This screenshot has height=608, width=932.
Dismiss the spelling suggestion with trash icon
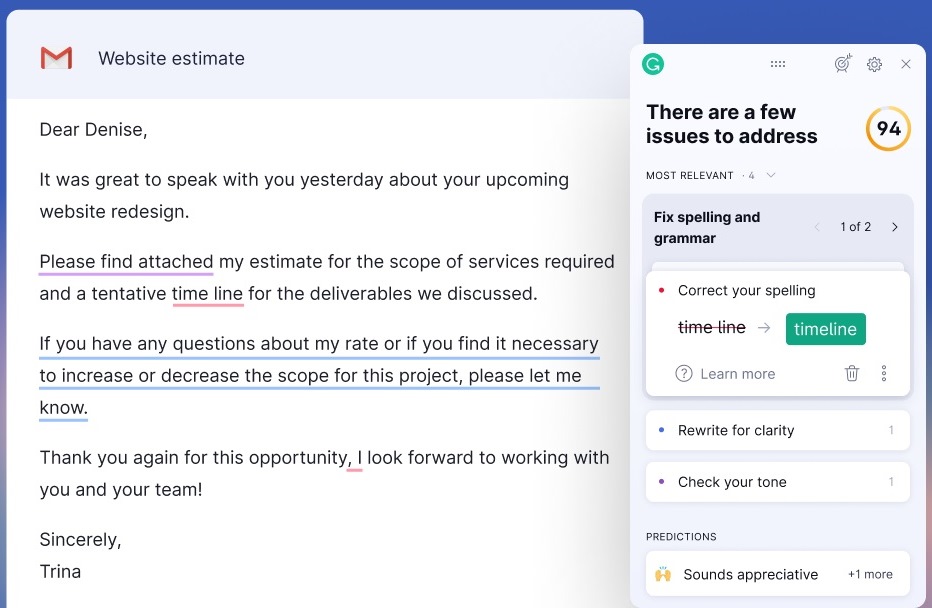pyautogui.click(x=852, y=373)
